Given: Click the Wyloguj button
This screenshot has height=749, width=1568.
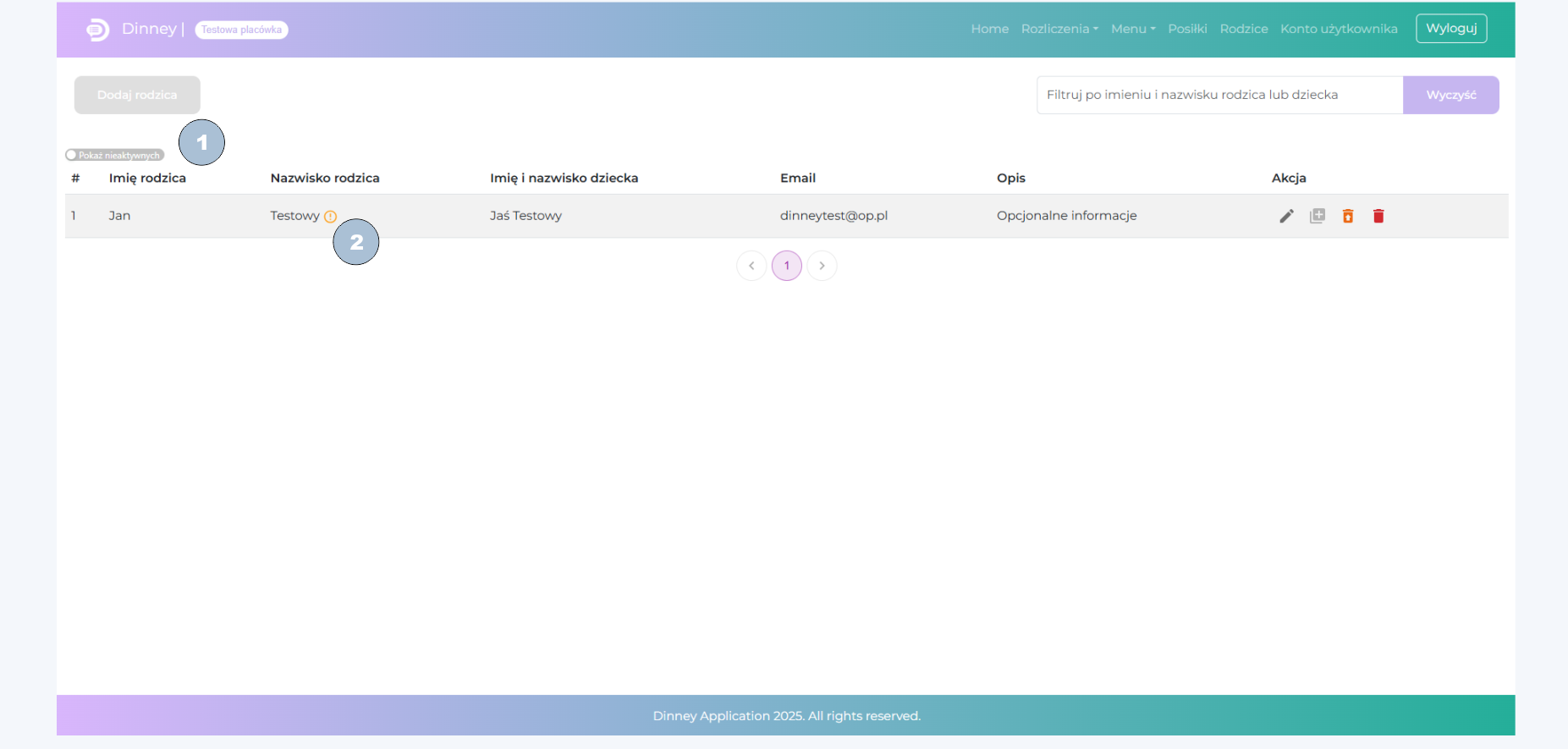Looking at the screenshot, I should tap(1450, 29).
